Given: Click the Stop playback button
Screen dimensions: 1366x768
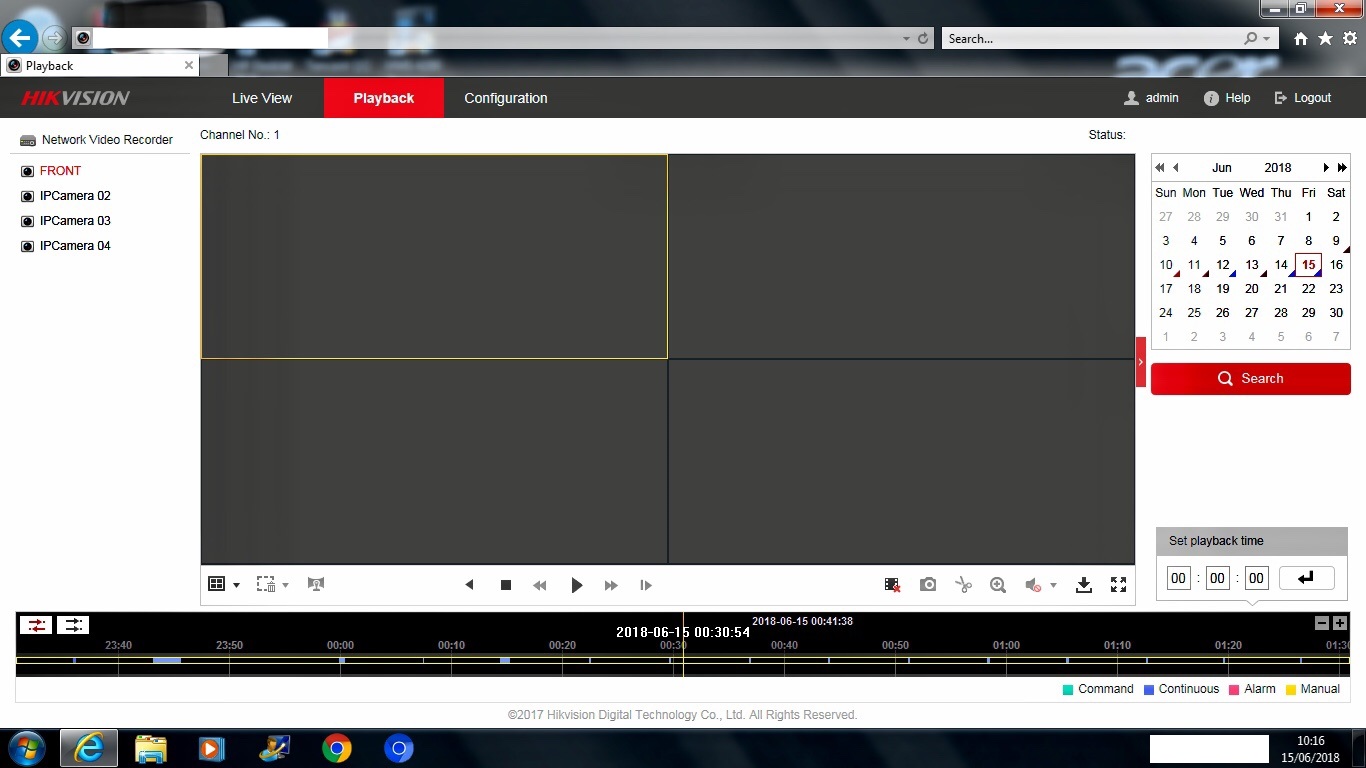Looking at the screenshot, I should 506,585.
